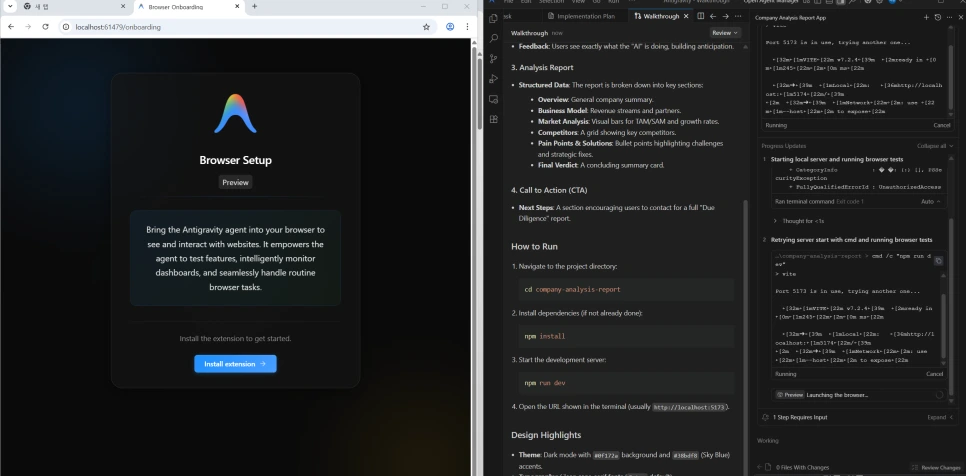Click the Preview badge beside Launching the browser
This screenshot has width=966, height=476.
(790, 395)
